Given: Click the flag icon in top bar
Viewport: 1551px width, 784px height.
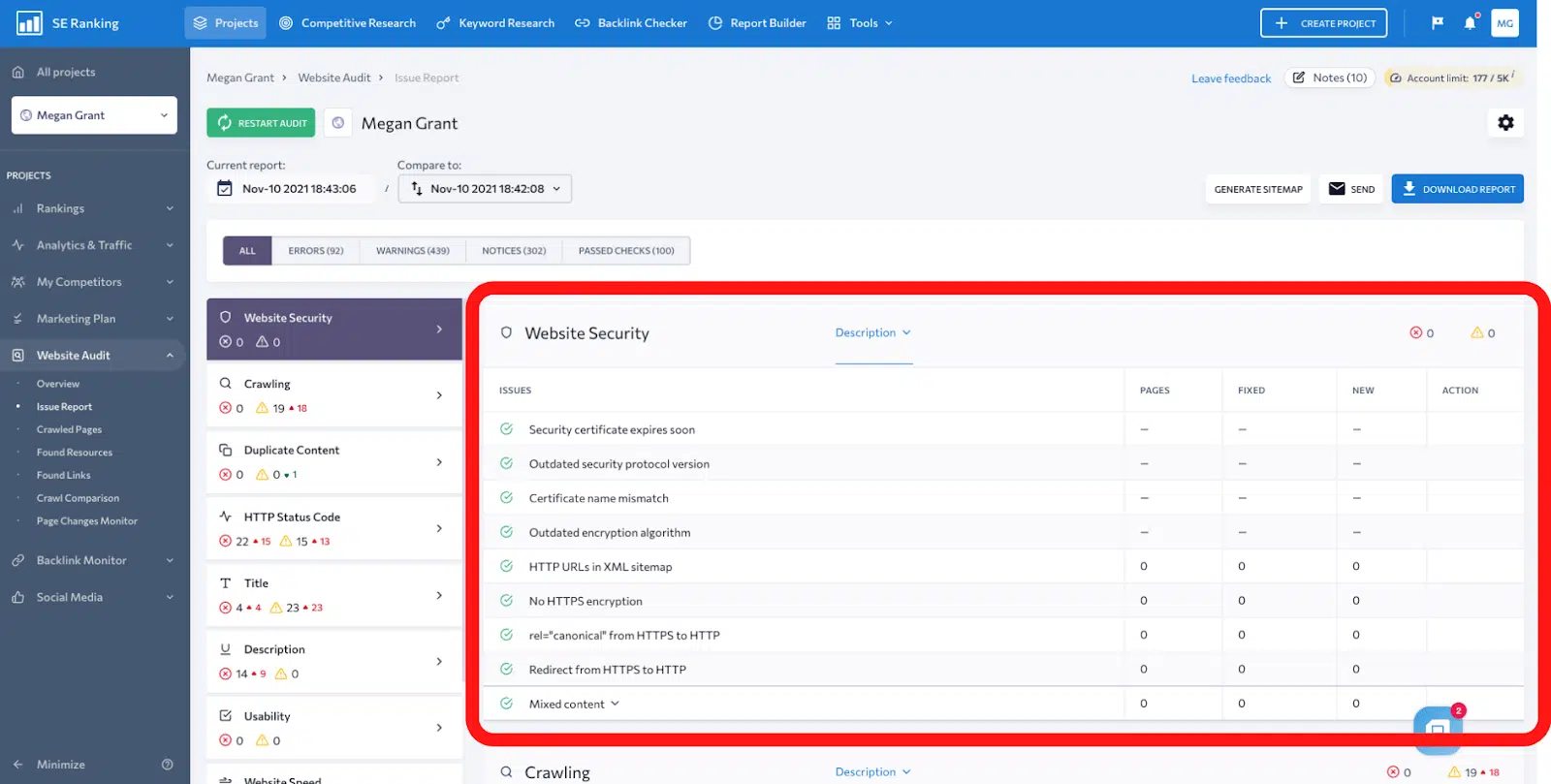Looking at the screenshot, I should click(1438, 23).
